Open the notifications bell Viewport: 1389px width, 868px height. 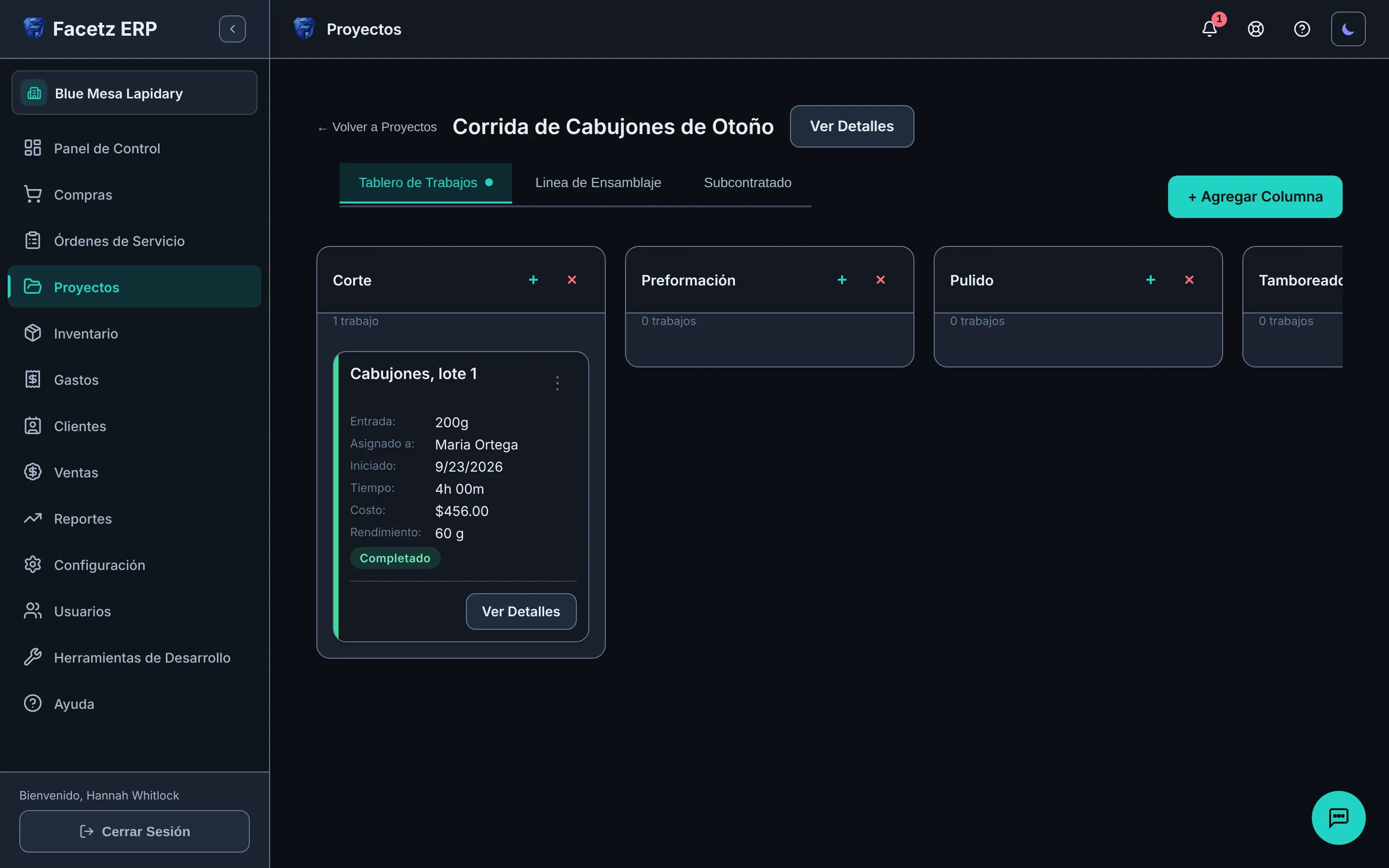(x=1210, y=29)
